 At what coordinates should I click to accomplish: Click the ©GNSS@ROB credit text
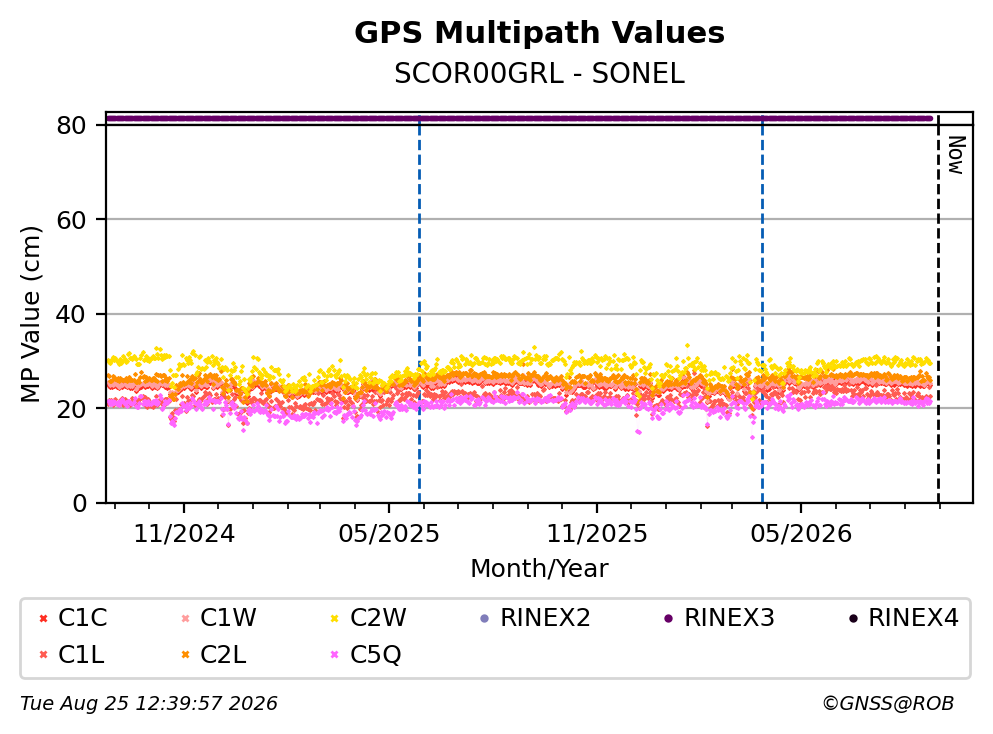point(888,704)
